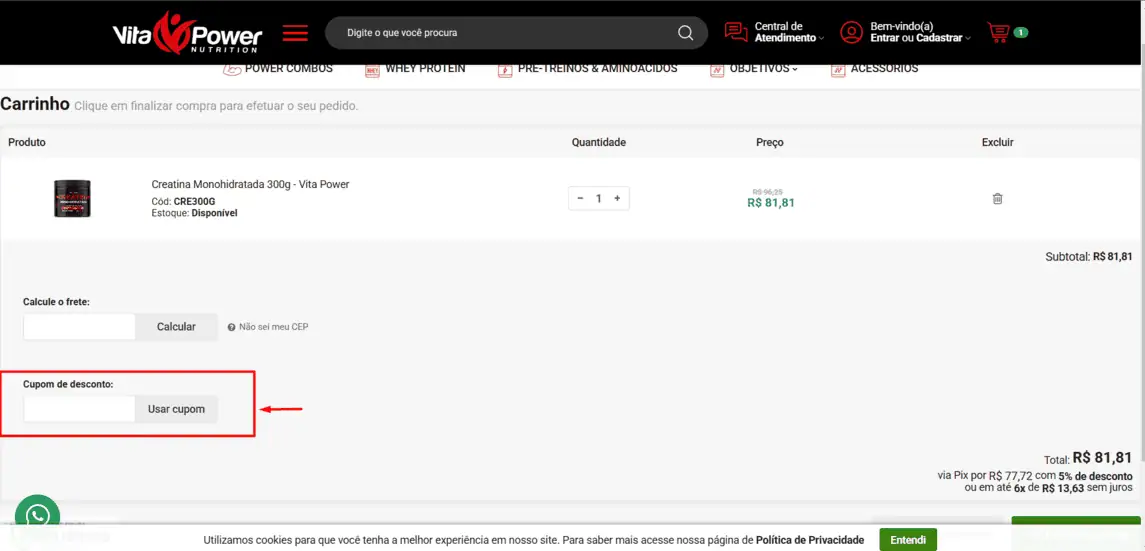Click the Pré-Treinos category icon
The width and height of the screenshot is (1145, 551).
(505, 69)
